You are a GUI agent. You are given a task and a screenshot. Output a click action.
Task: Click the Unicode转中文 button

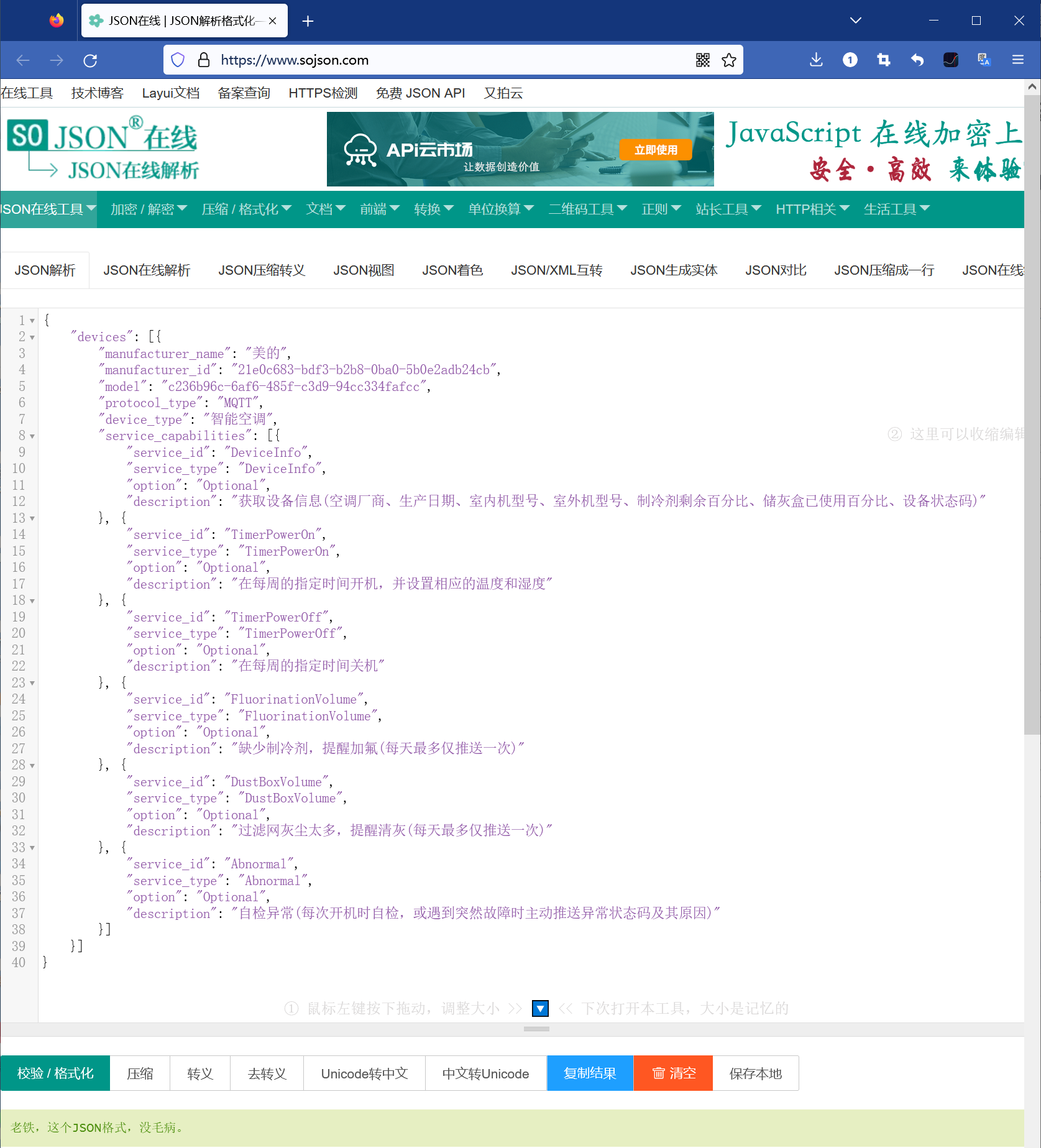[x=364, y=1073]
